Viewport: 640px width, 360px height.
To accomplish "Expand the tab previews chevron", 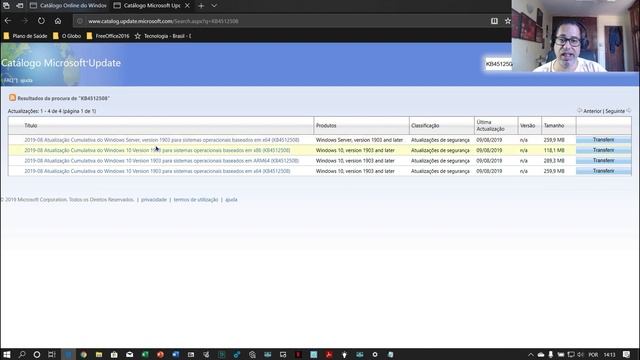I will [x=214, y=6].
